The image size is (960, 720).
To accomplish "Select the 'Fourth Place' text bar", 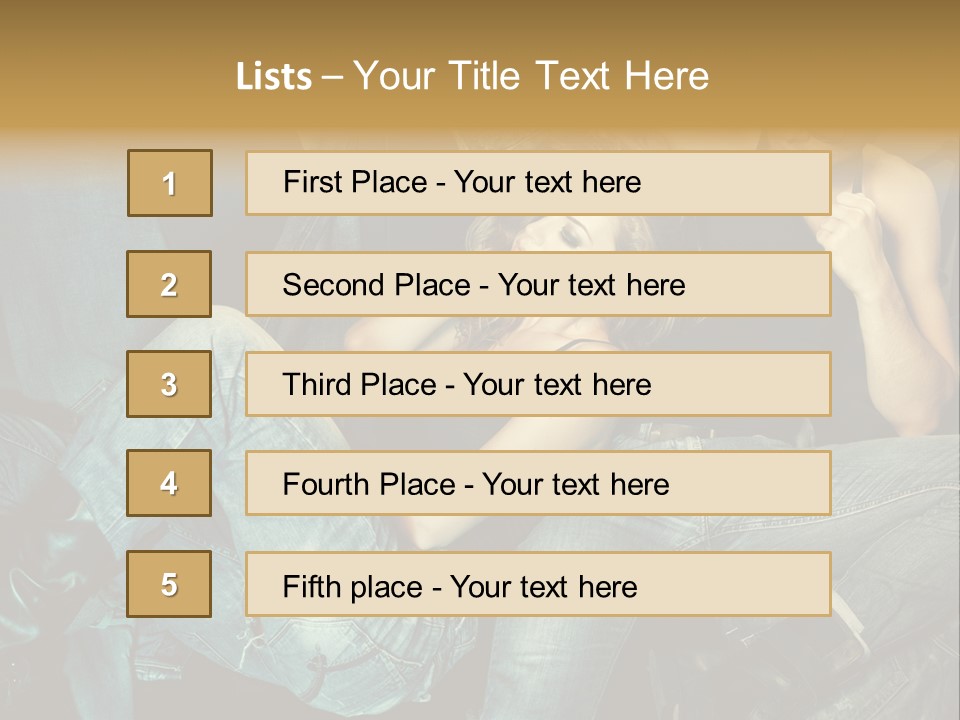I will 538,484.
